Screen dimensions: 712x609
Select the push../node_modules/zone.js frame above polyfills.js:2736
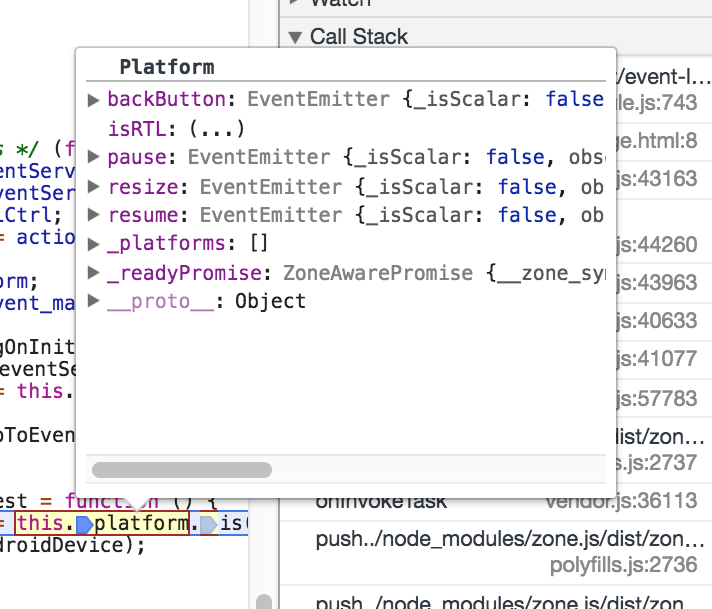tap(509, 539)
